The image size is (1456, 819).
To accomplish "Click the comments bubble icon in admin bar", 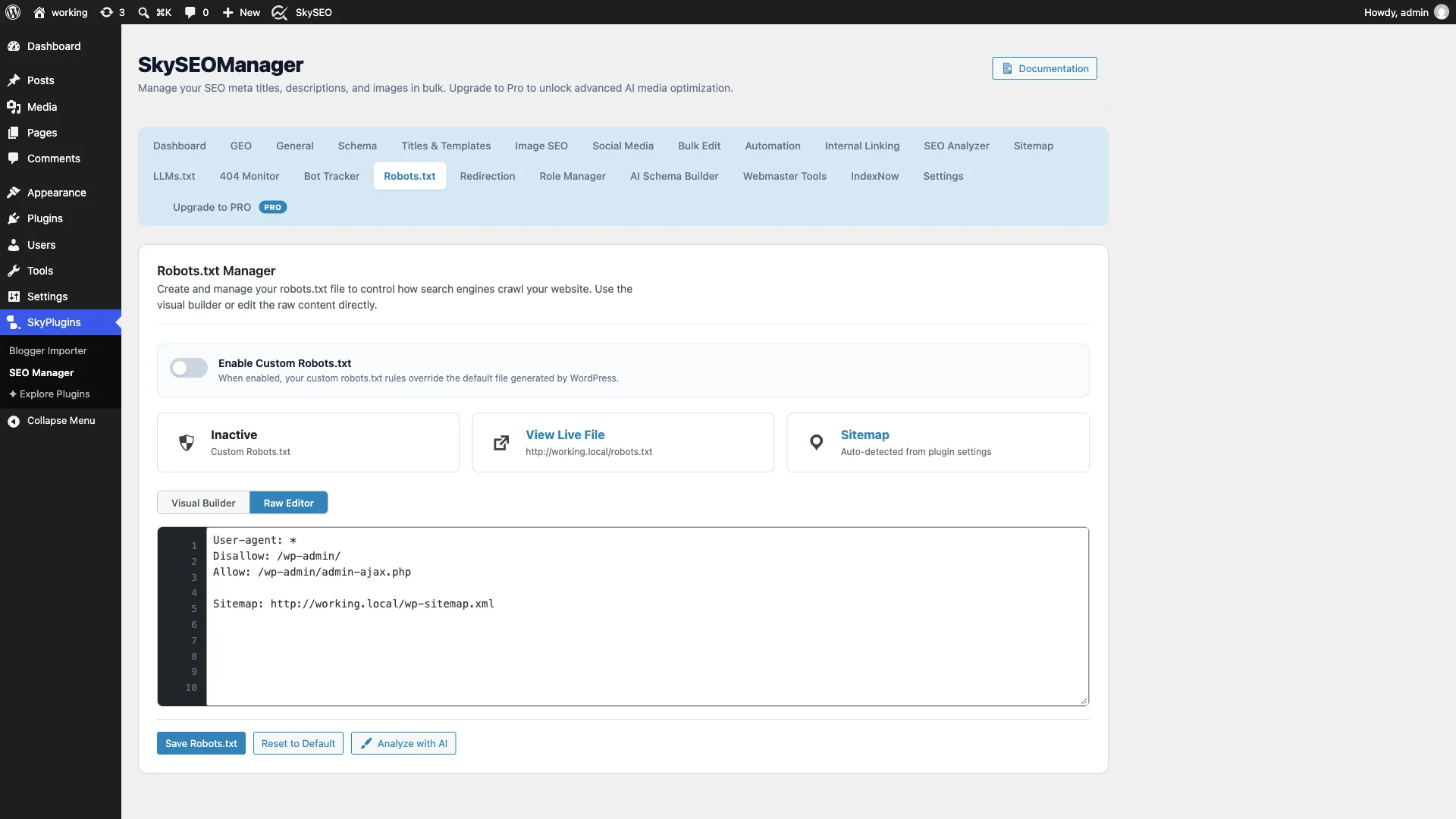I will click(x=190, y=12).
